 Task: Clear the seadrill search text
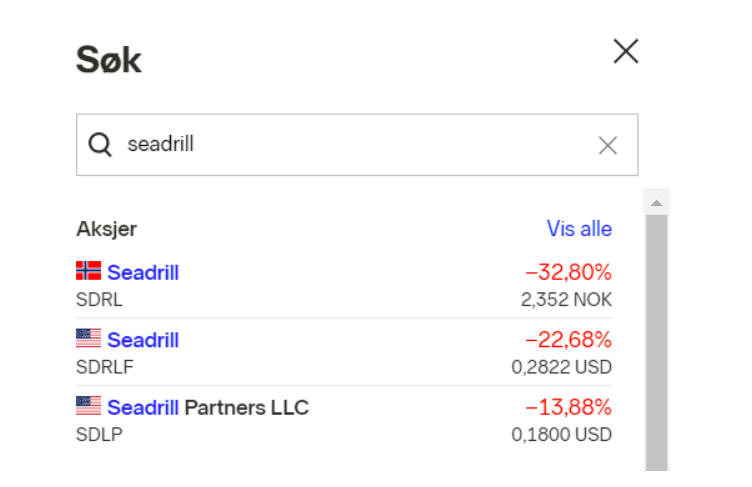pos(607,146)
